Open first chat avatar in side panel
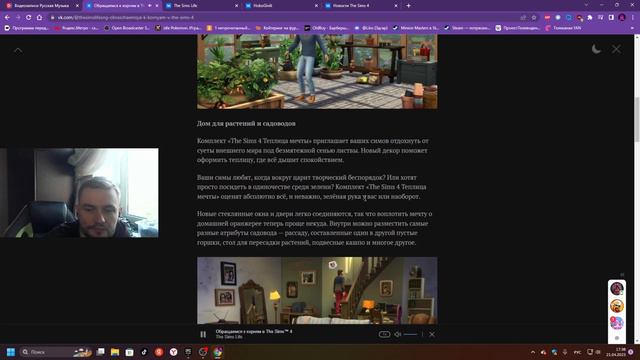Image resolution: width=640 pixels, height=360 pixels. click(617, 289)
